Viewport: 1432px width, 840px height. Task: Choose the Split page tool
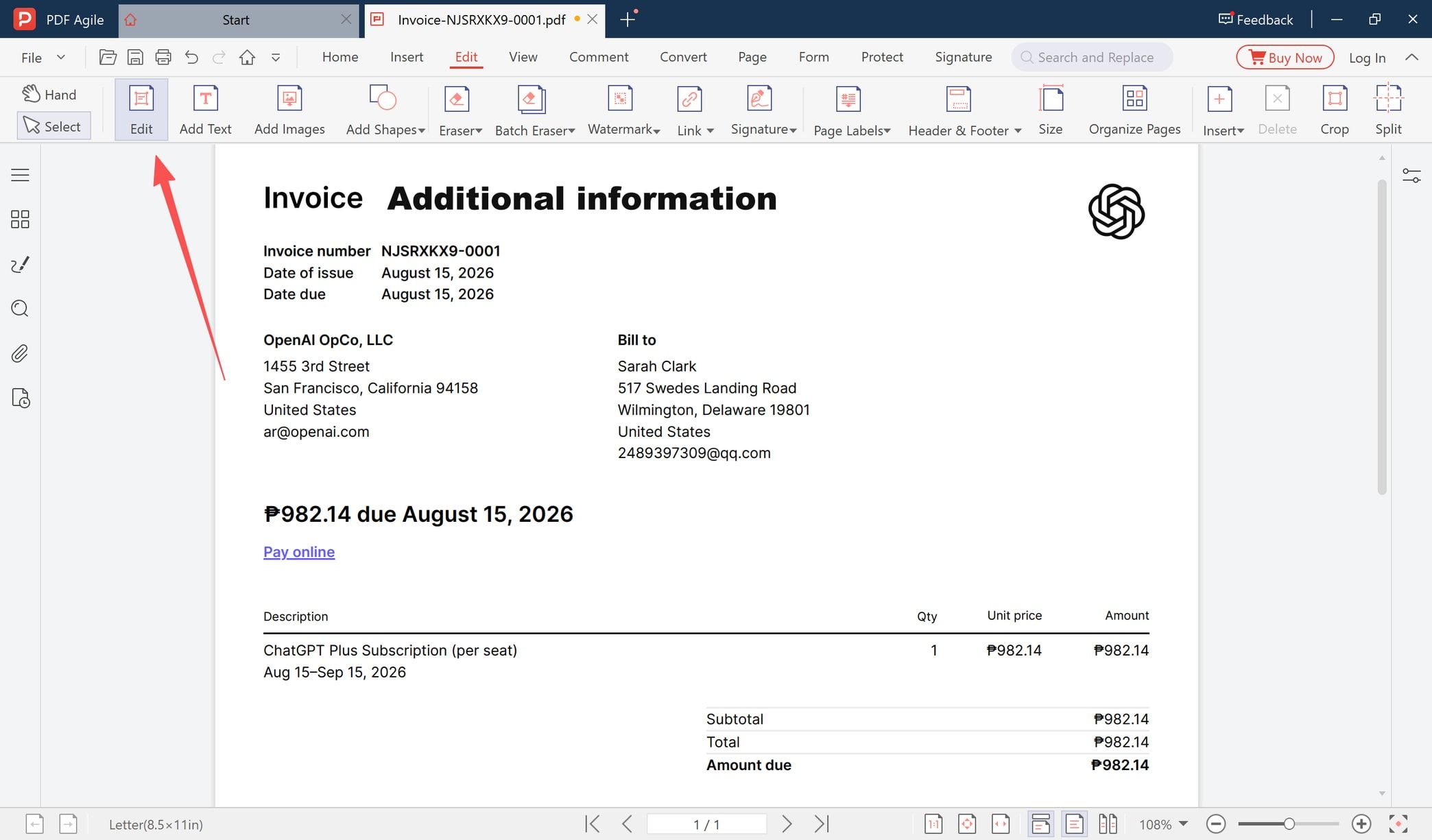pyautogui.click(x=1388, y=110)
